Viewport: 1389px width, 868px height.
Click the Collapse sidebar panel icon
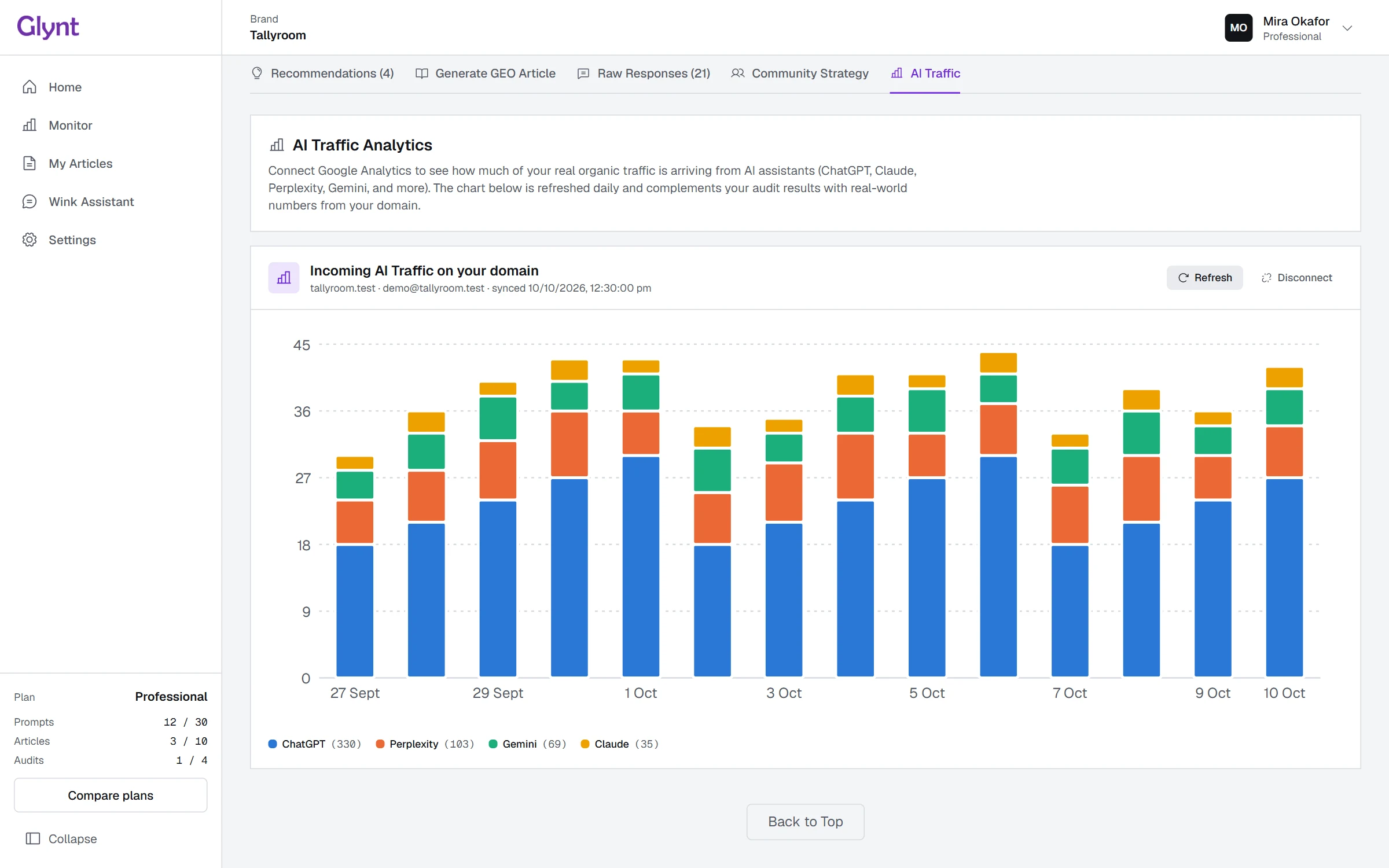point(33,838)
